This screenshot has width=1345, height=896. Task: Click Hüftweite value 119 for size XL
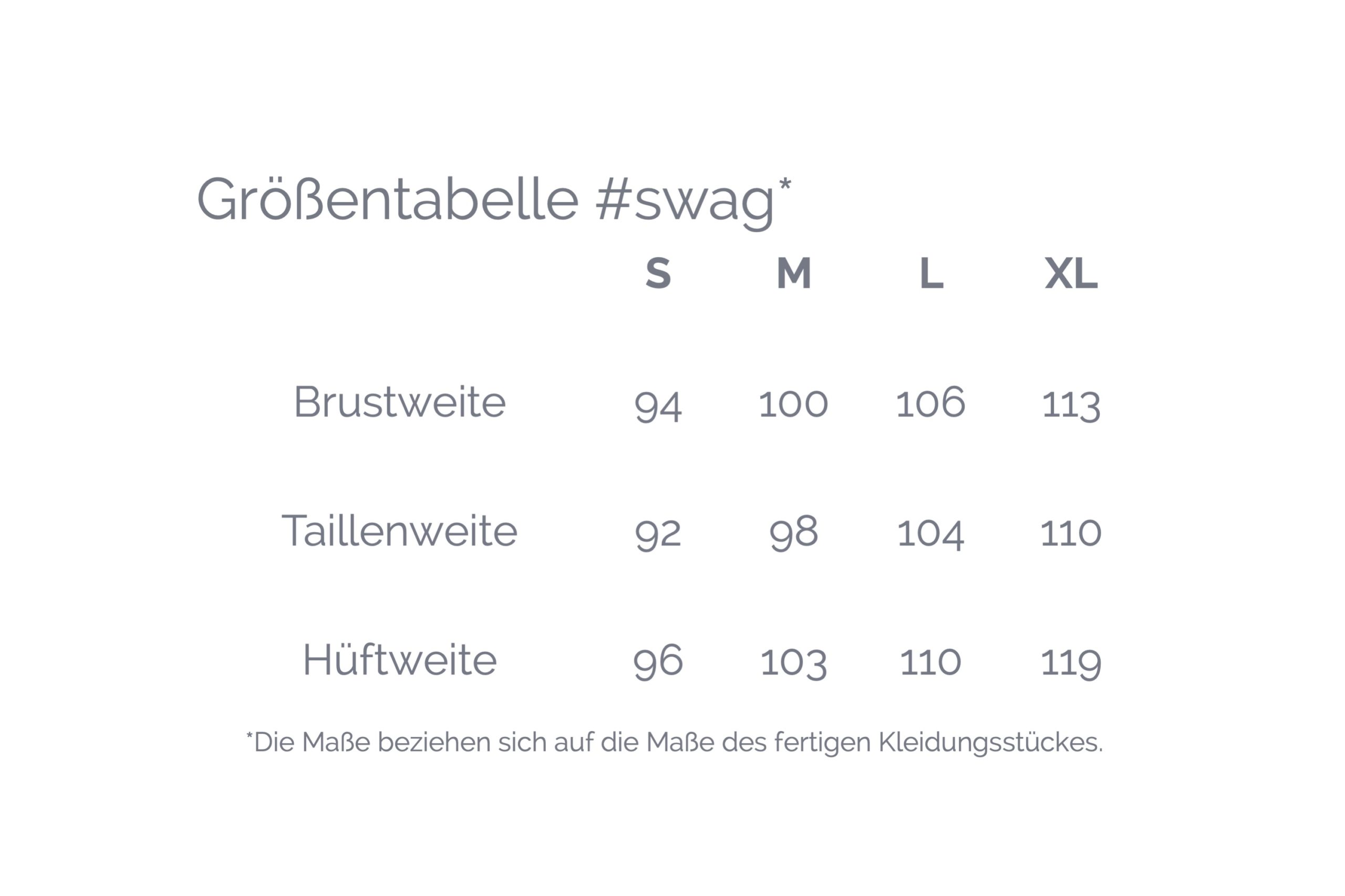[x=1071, y=663]
